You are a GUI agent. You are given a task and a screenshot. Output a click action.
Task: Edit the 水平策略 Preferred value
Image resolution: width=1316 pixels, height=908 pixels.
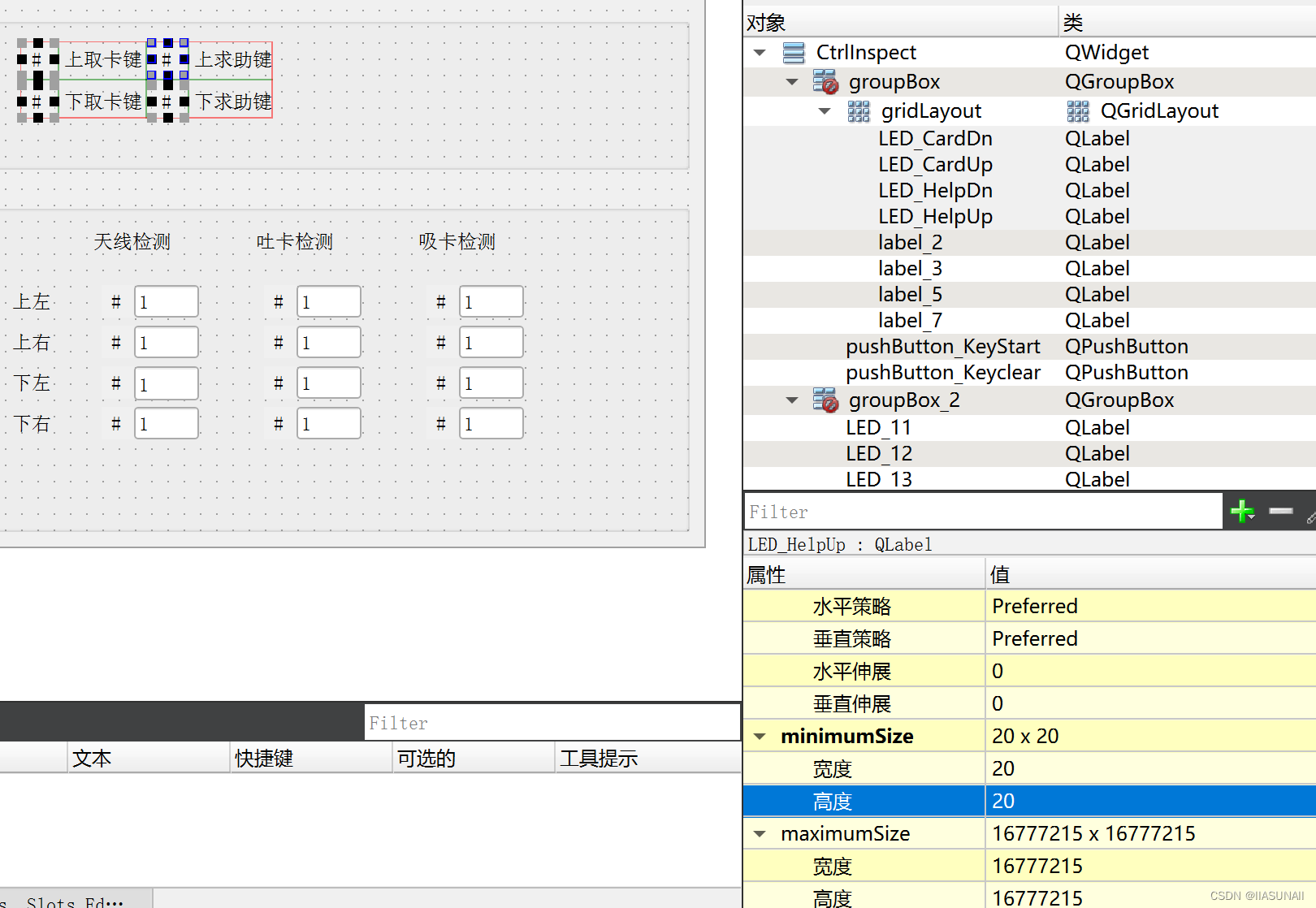click(x=1151, y=607)
